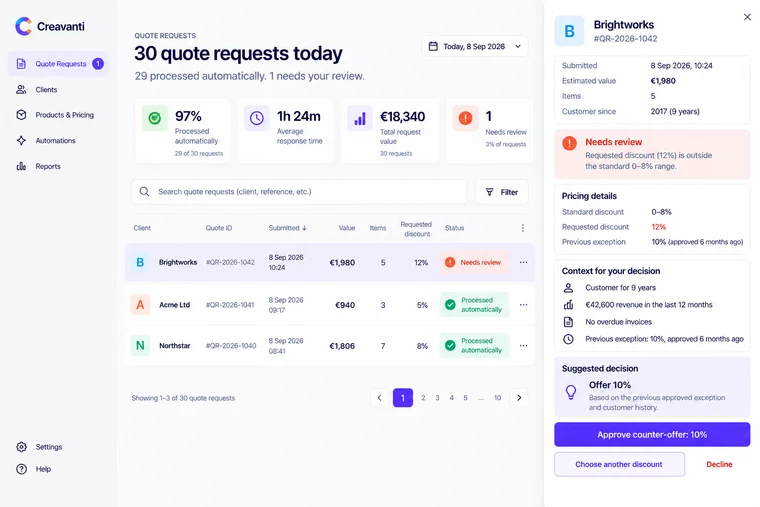Click Northstar Processed automatically status
The height and width of the screenshot is (507, 760).
[x=475, y=346]
